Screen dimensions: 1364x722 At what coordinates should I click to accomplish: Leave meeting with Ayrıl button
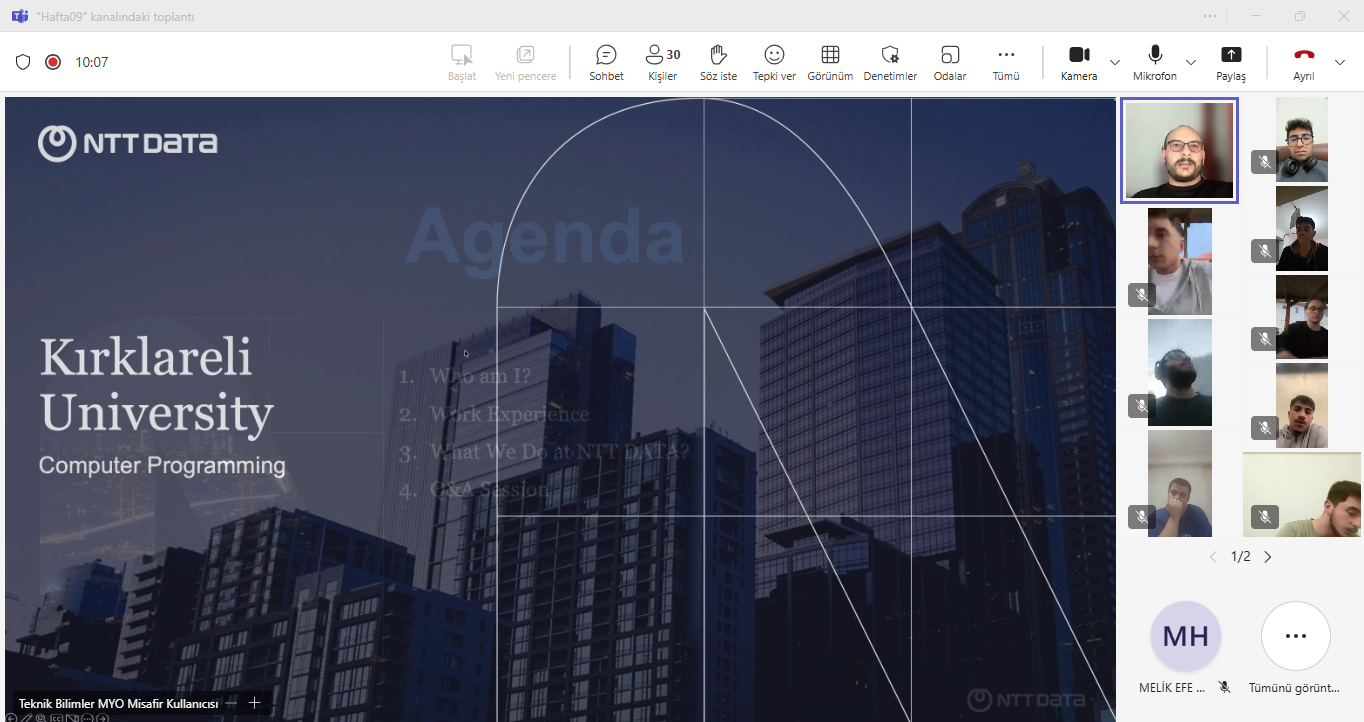point(1303,62)
